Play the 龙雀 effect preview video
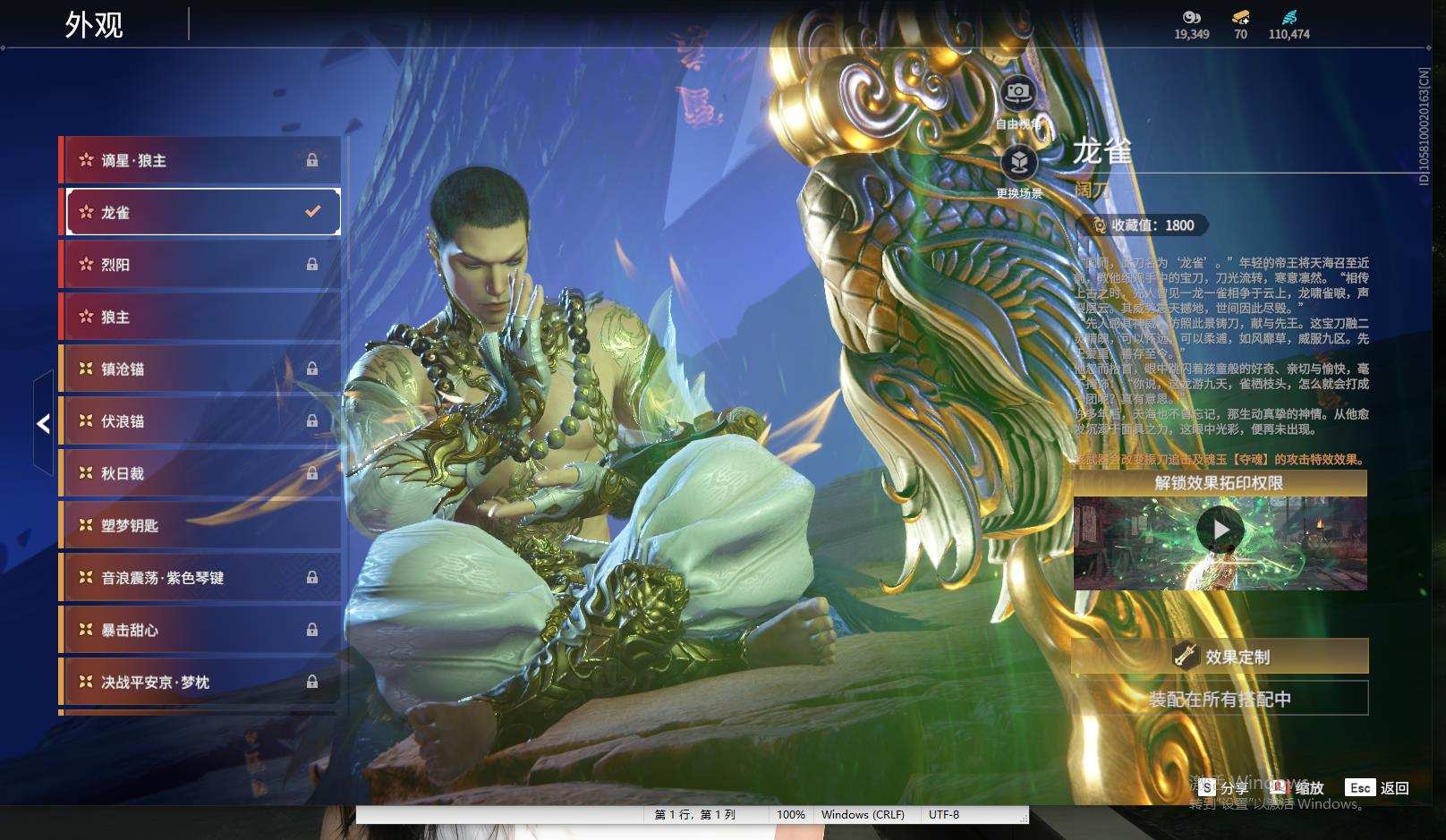This screenshot has height=840, width=1446. [1221, 530]
